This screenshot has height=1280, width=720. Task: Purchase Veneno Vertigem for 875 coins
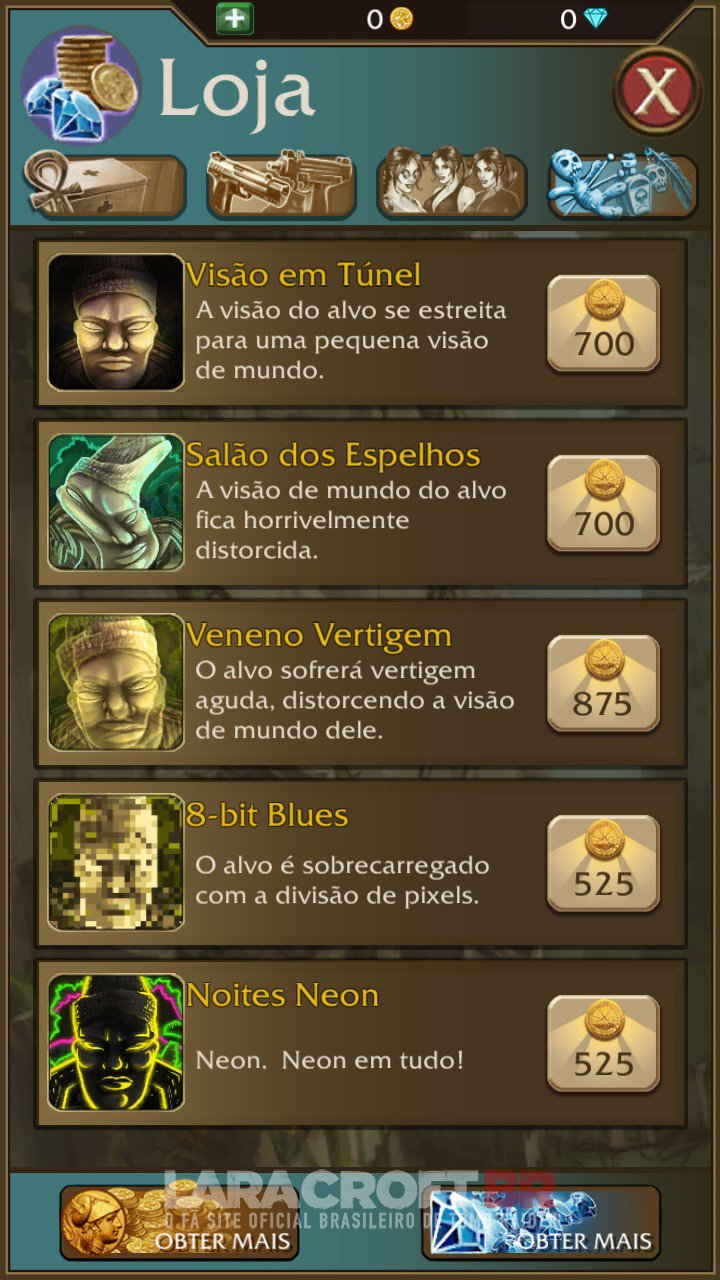click(x=604, y=684)
